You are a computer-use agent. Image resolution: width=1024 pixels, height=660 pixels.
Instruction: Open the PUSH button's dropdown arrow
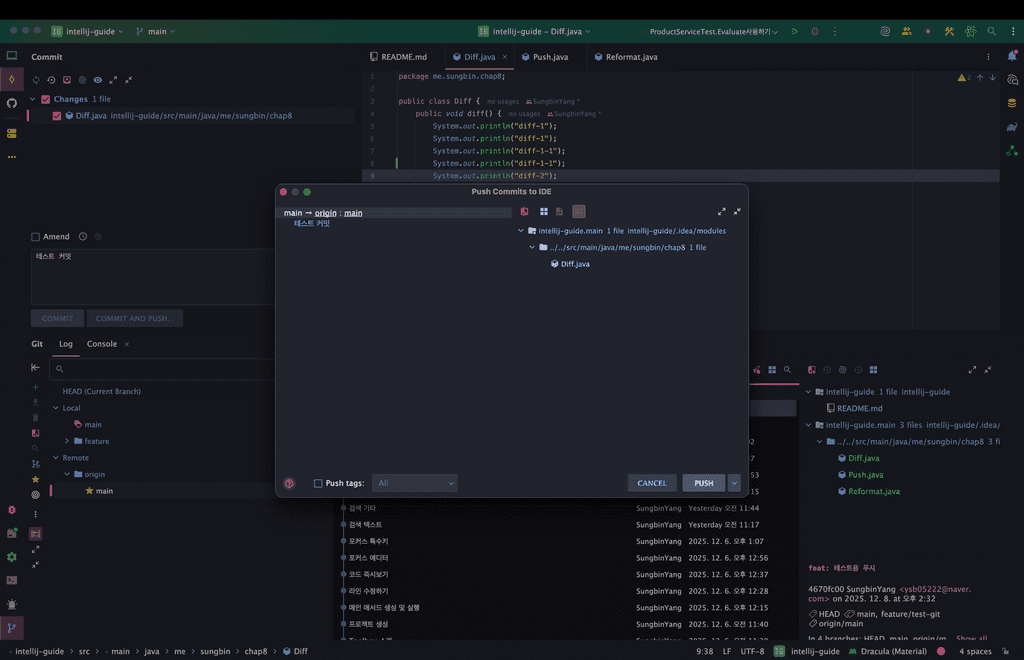pos(735,483)
